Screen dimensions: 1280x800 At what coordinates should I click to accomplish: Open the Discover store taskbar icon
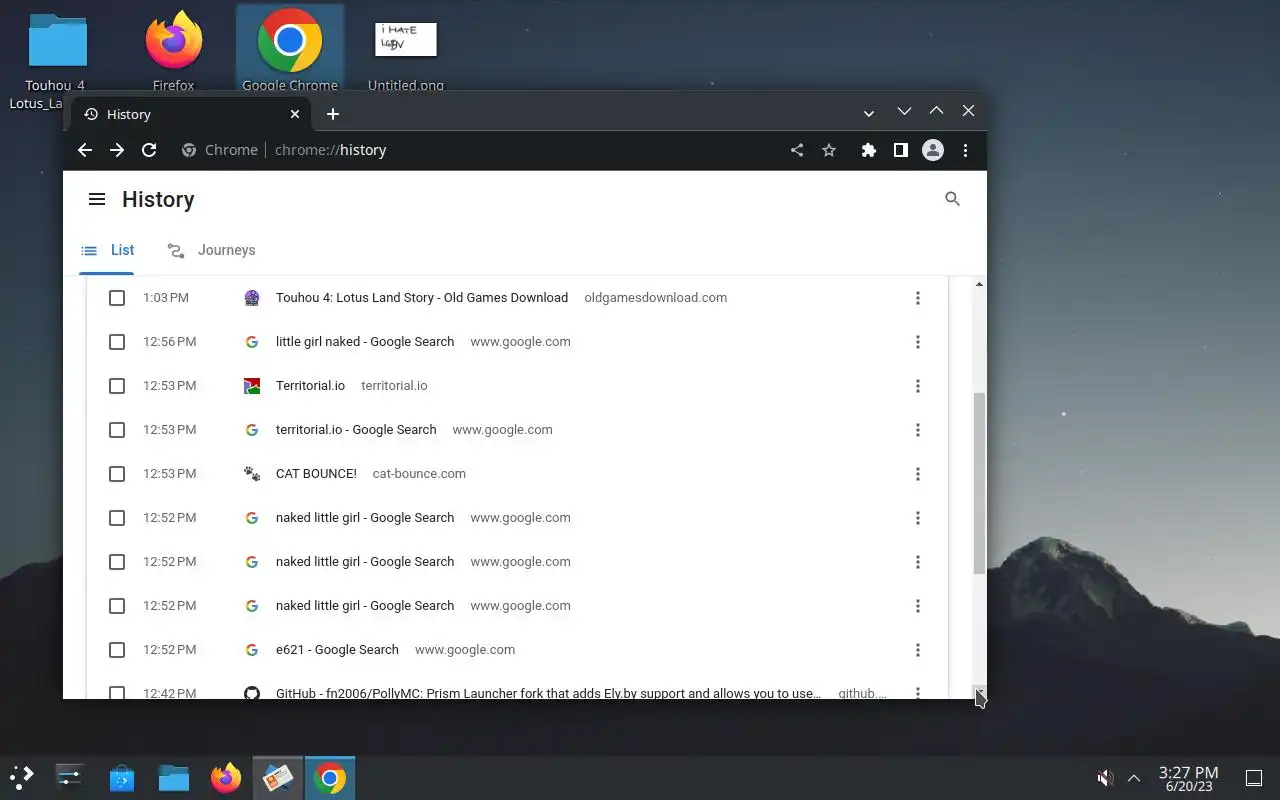122,777
